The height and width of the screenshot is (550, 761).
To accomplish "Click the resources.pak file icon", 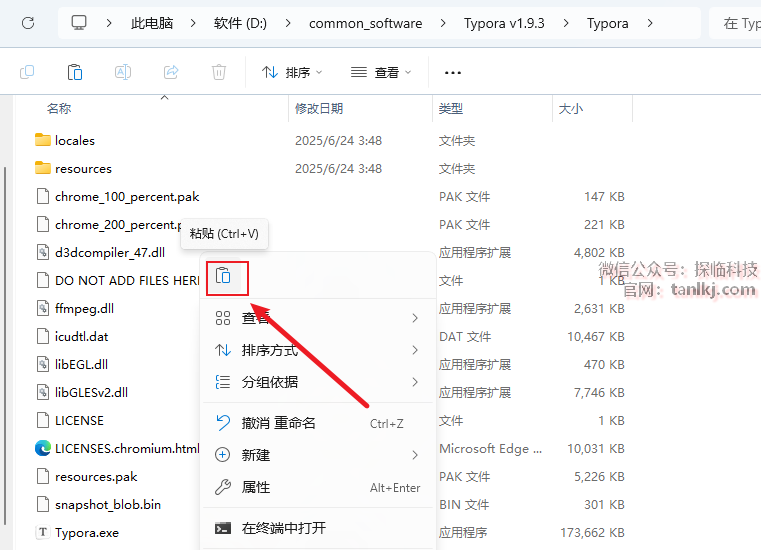I will [43, 476].
